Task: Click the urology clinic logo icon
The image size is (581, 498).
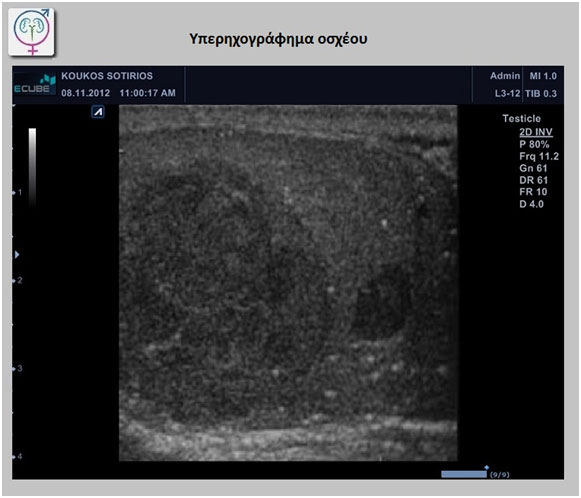Action: click(x=32, y=32)
